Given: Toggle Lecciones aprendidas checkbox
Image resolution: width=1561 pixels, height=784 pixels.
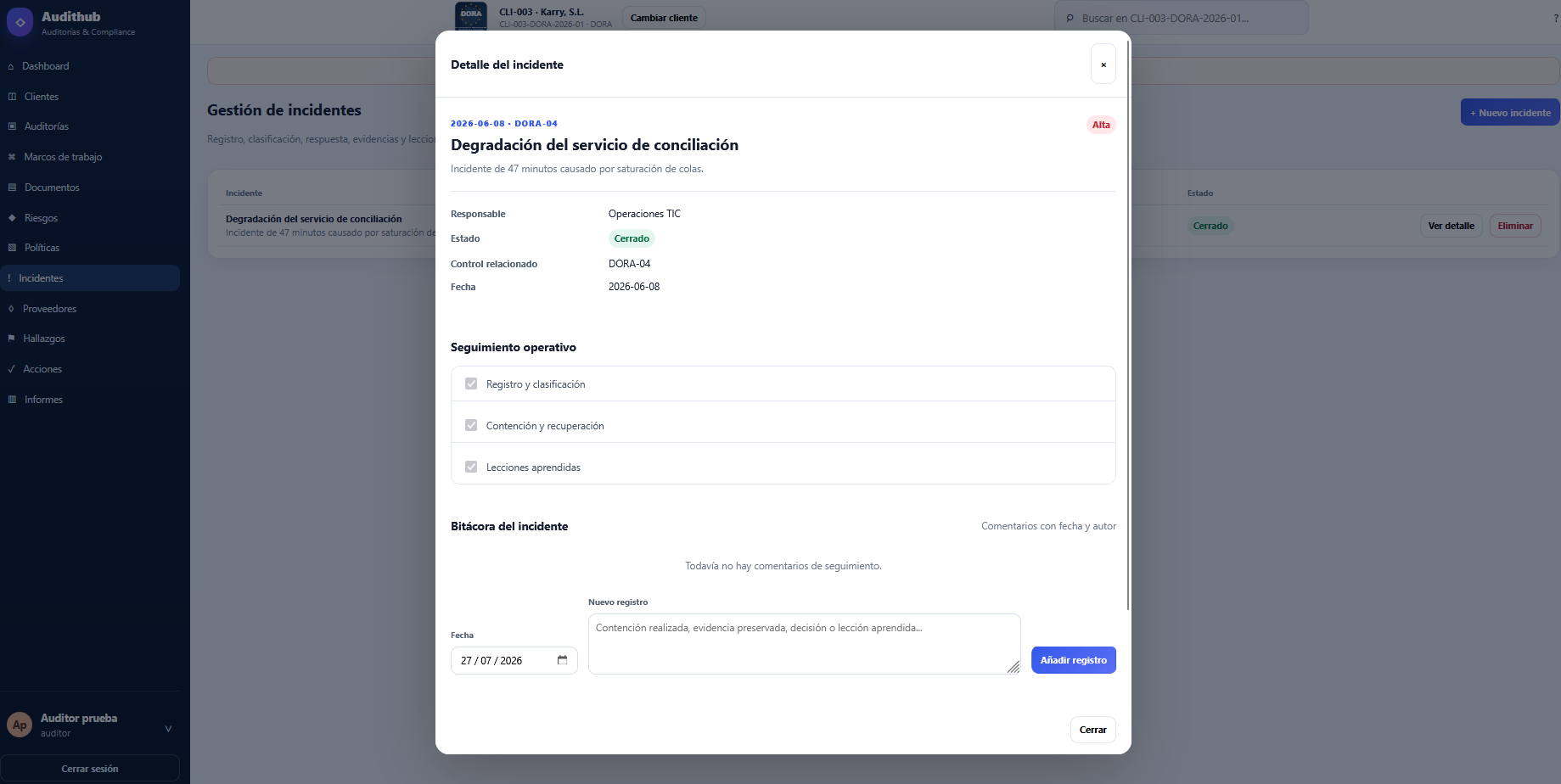Looking at the screenshot, I should tap(471, 467).
